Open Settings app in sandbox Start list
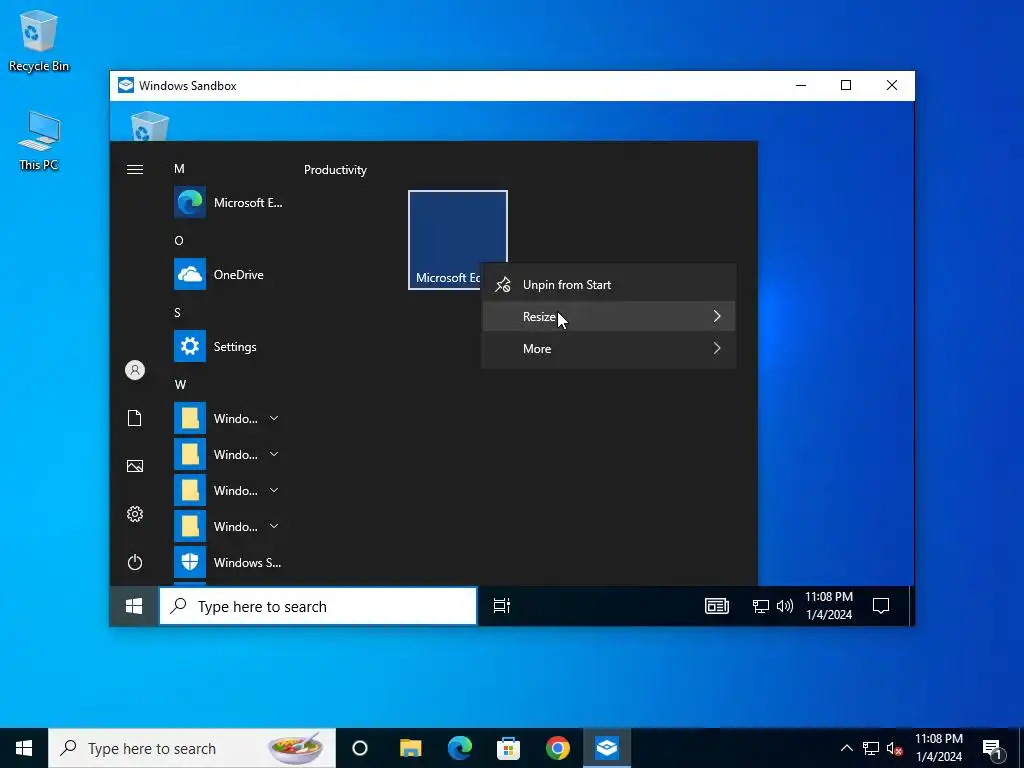 216,346
